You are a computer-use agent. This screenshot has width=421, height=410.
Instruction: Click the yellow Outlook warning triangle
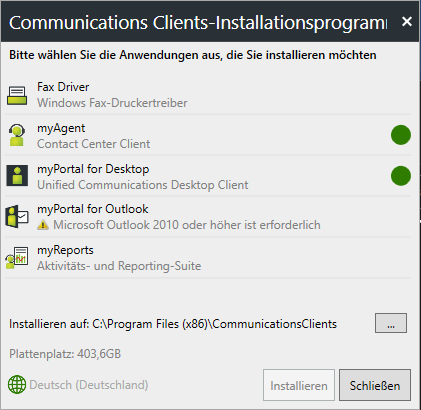click(43, 225)
